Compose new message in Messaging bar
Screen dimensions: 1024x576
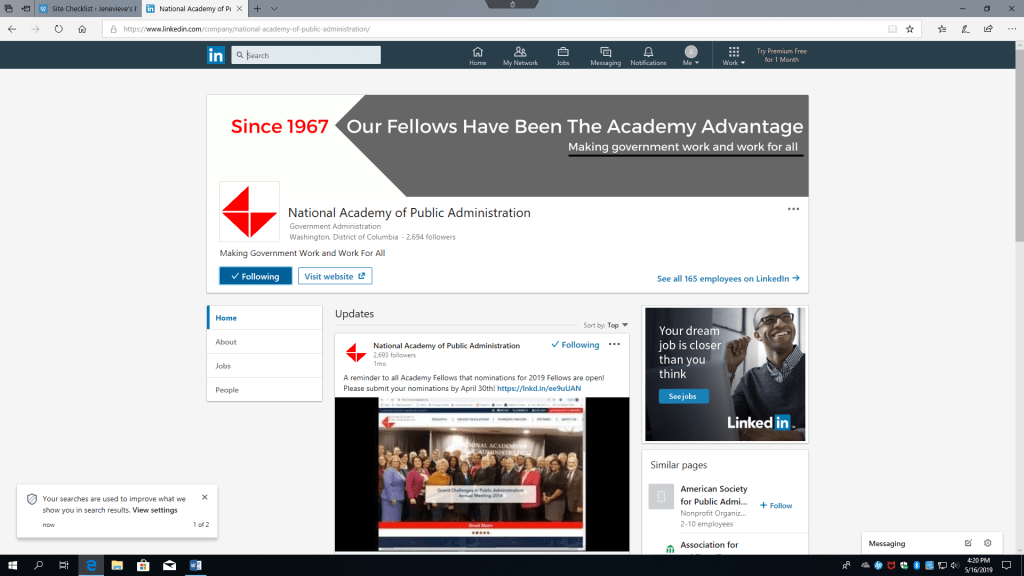[x=968, y=543]
